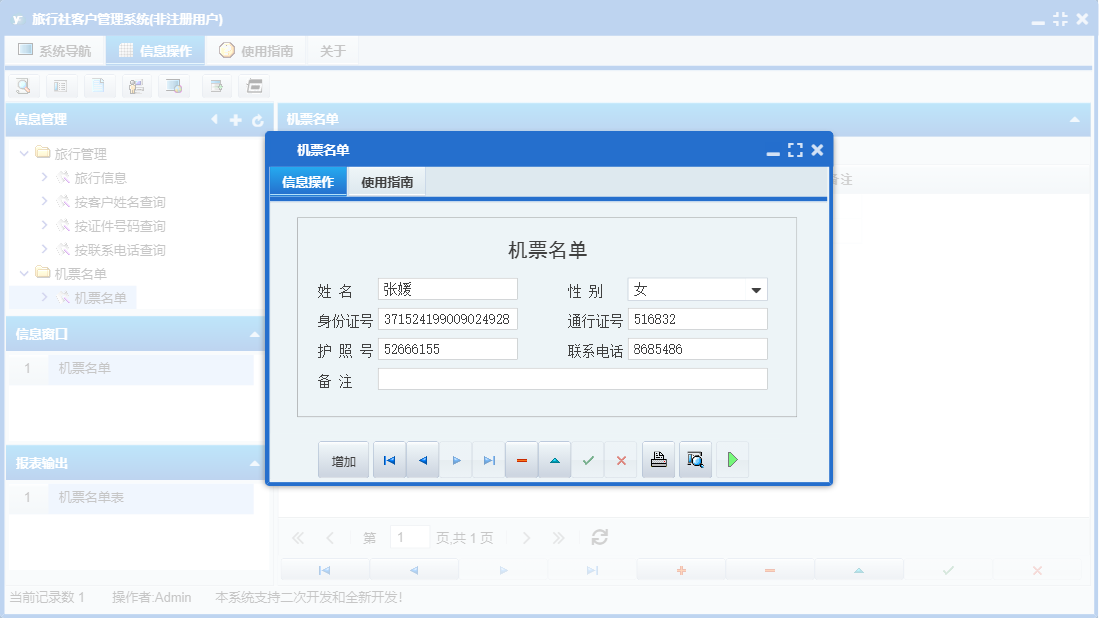Click the green run arrow in the dialog

coord(732,459)
